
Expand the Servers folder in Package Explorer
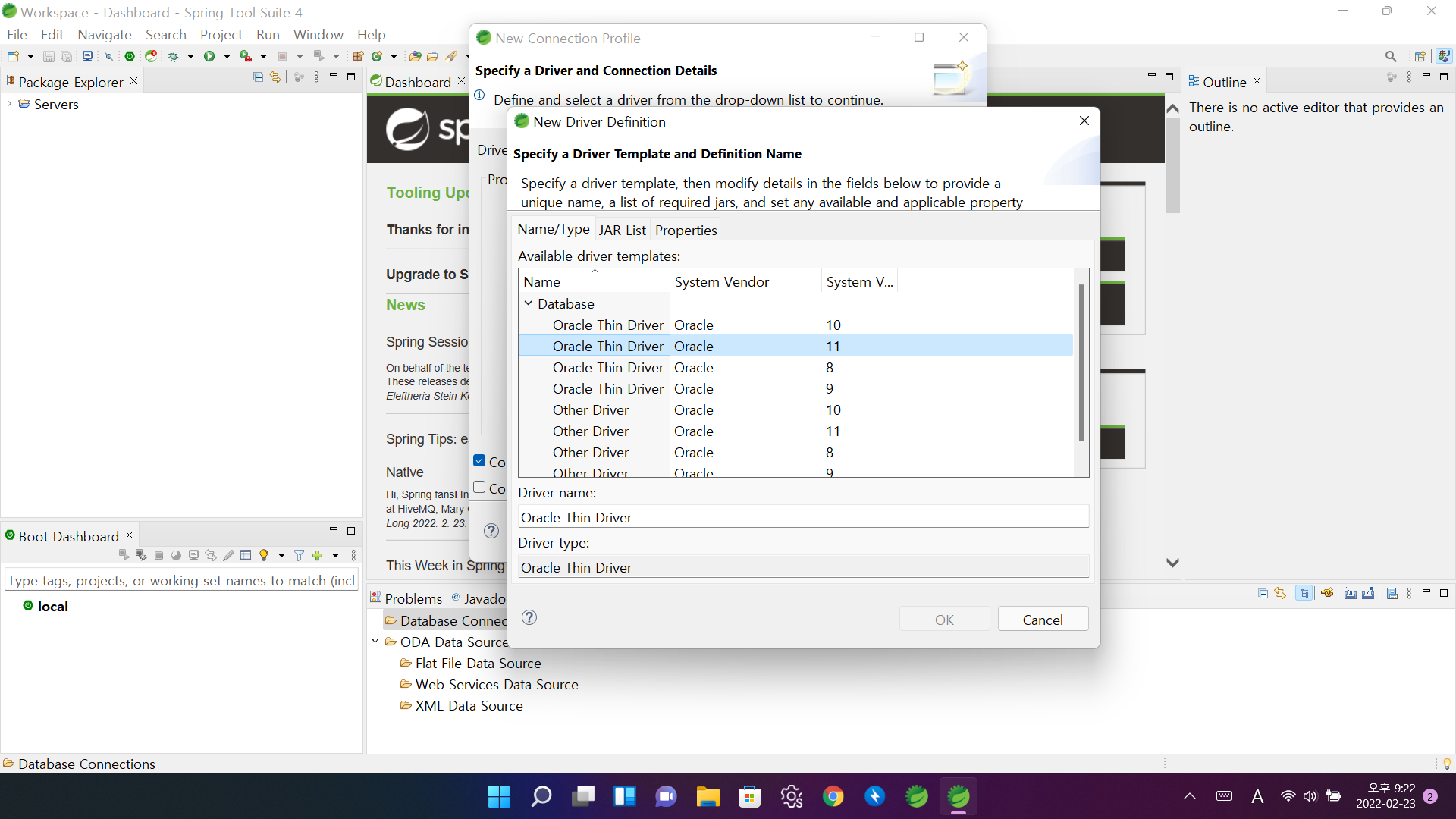tap(9, 104)
